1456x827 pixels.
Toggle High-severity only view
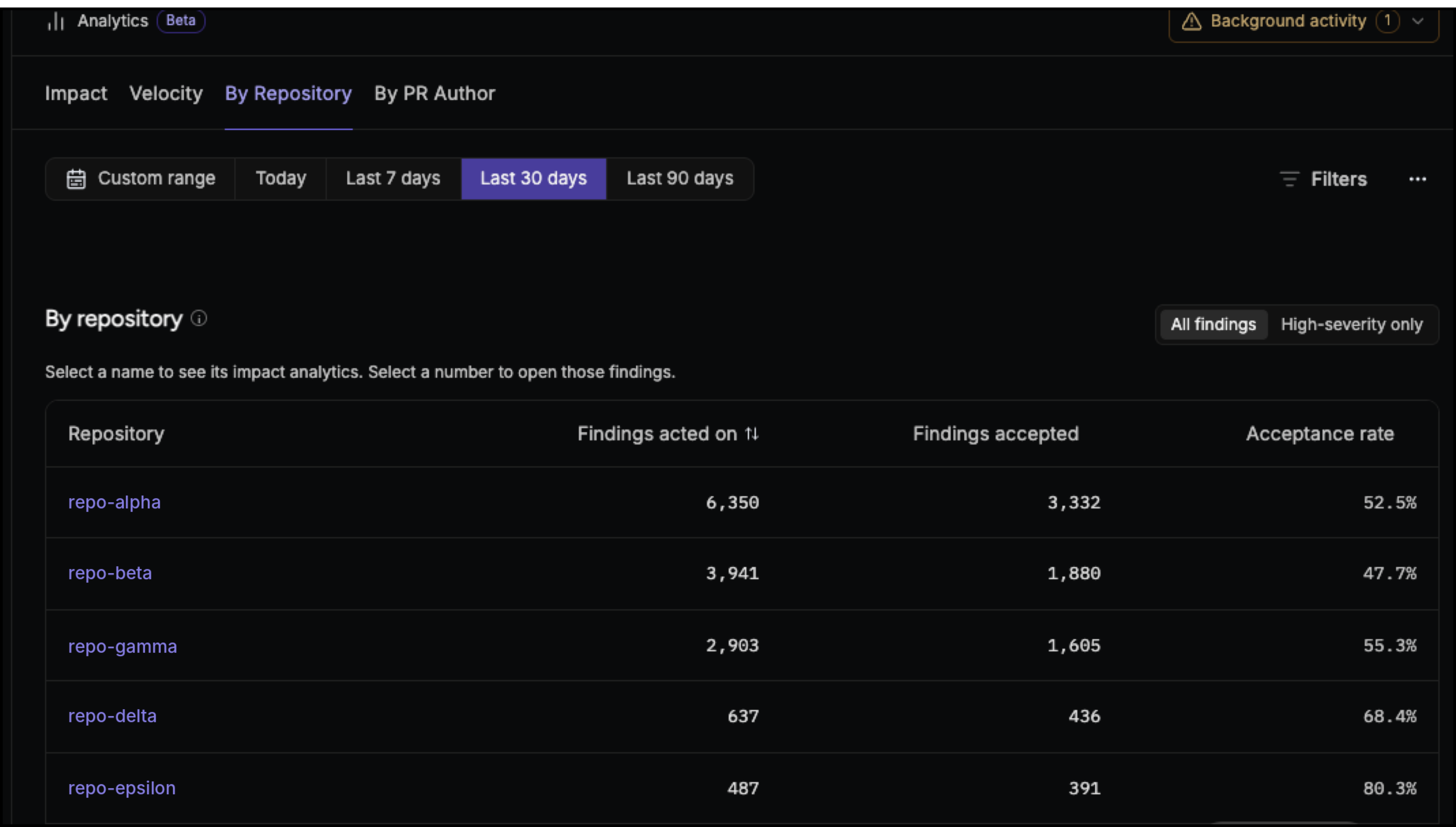pyautogui.click(x=1351, y=324)
